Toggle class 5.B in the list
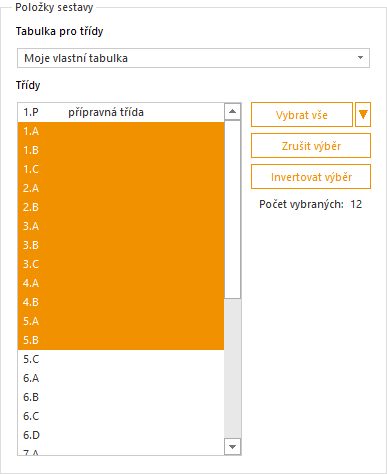This screenshot has height=474, width=387. (x=121, y=340)
